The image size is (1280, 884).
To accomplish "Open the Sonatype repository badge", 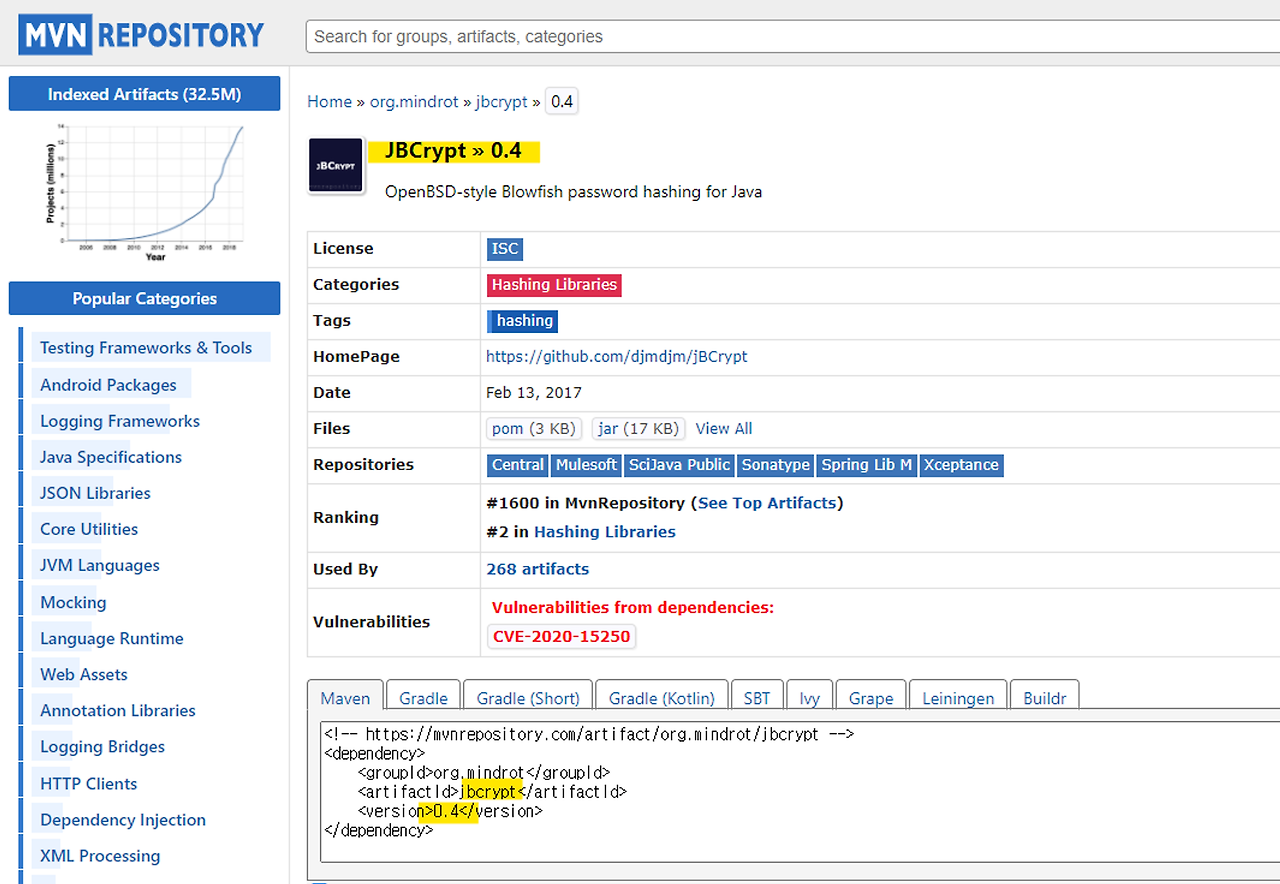I will (x=776, y=465).
